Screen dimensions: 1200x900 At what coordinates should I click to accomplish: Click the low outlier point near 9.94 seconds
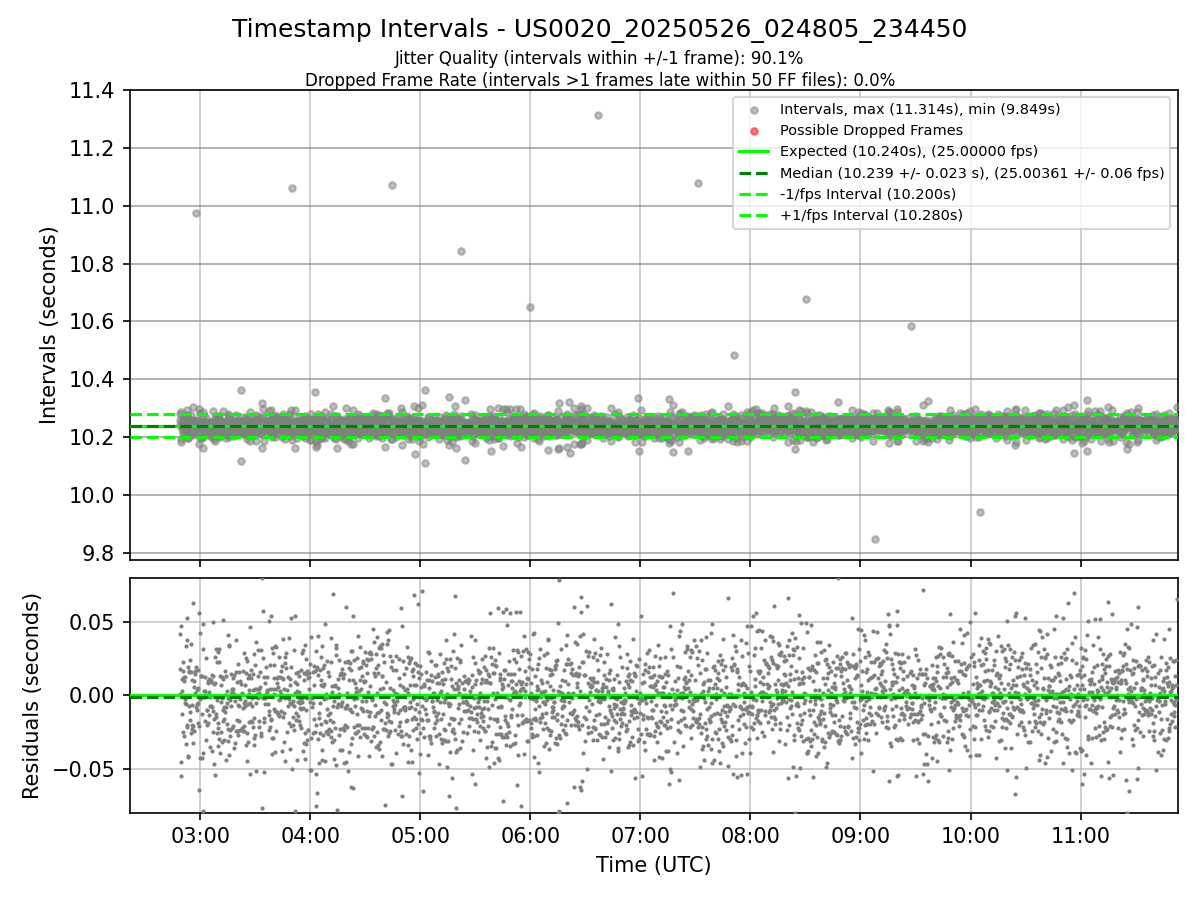tap(980, 512)
